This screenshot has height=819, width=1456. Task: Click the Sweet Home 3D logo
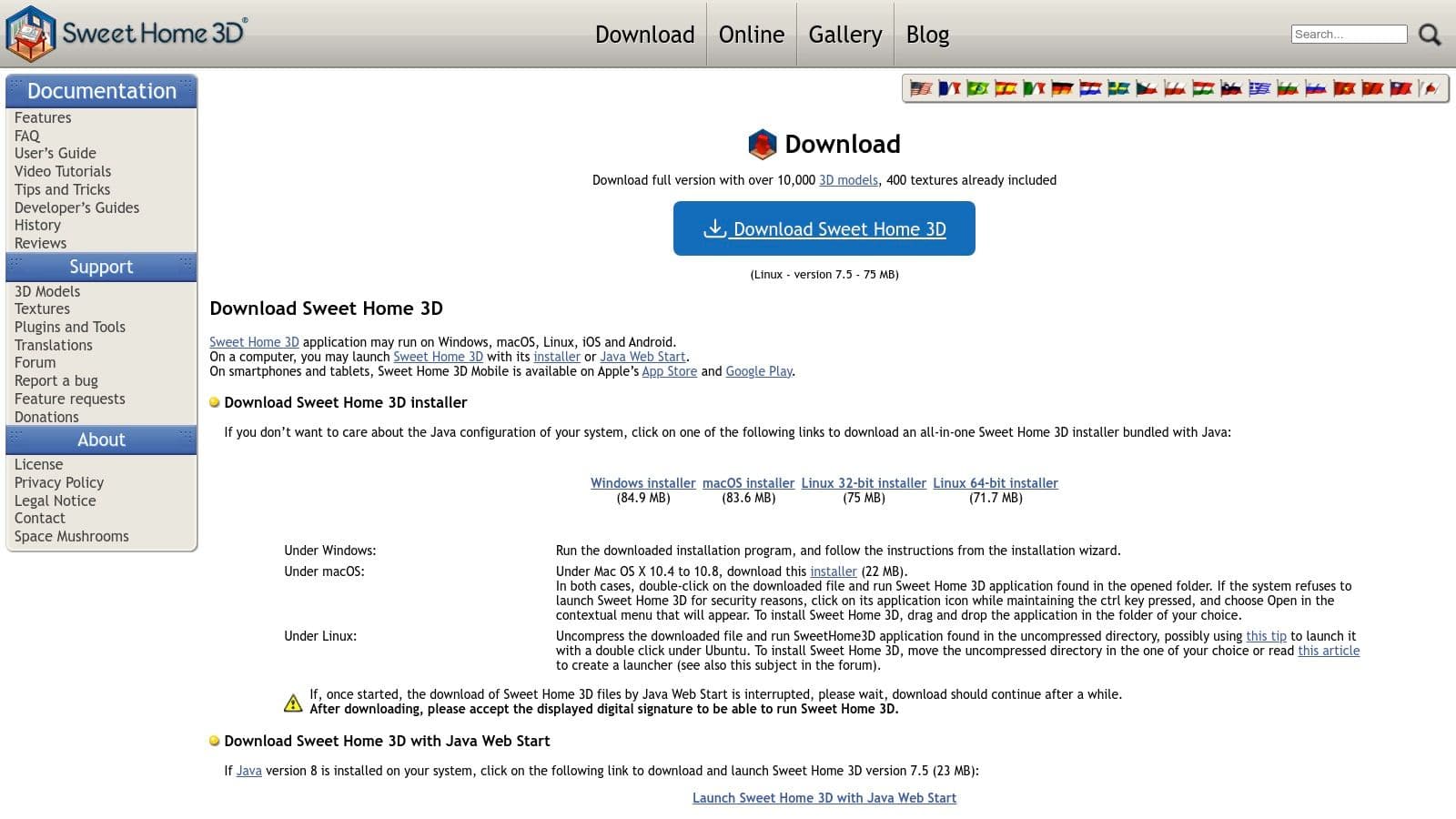126,34
